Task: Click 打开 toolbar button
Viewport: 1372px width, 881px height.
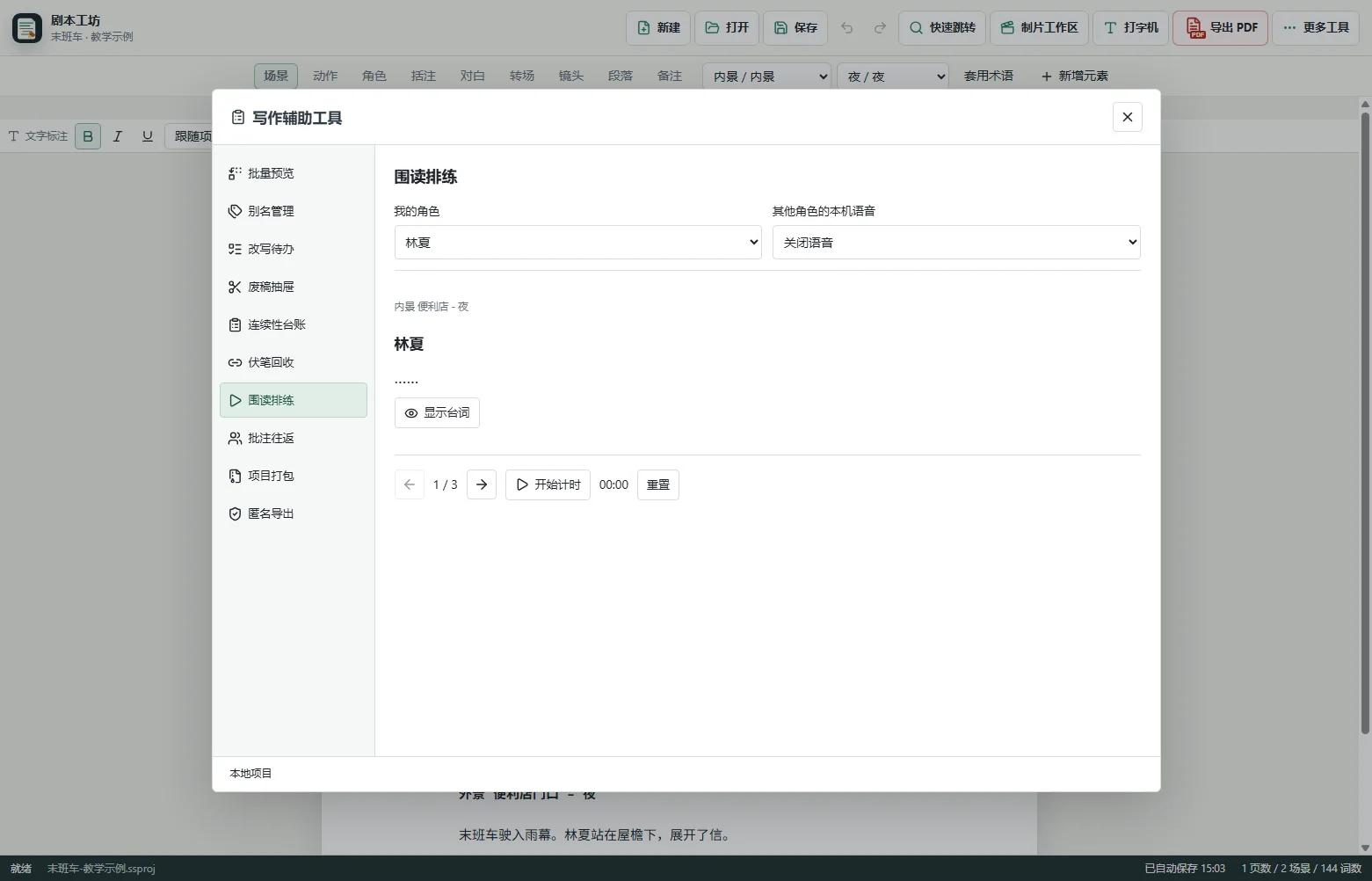Action: click(727, 28)
